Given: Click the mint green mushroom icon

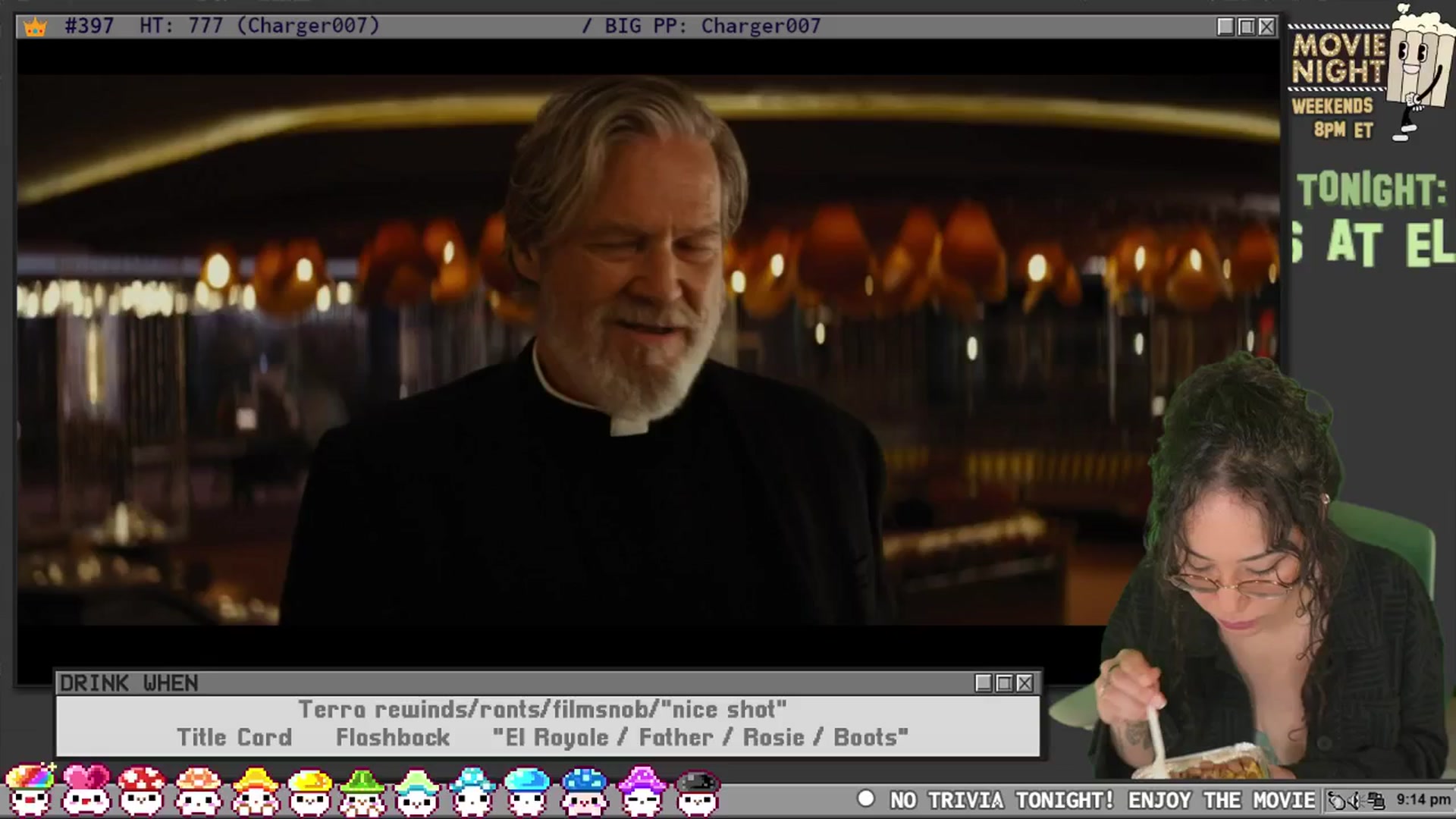Looking at the screenshot, I should (416, 791).
